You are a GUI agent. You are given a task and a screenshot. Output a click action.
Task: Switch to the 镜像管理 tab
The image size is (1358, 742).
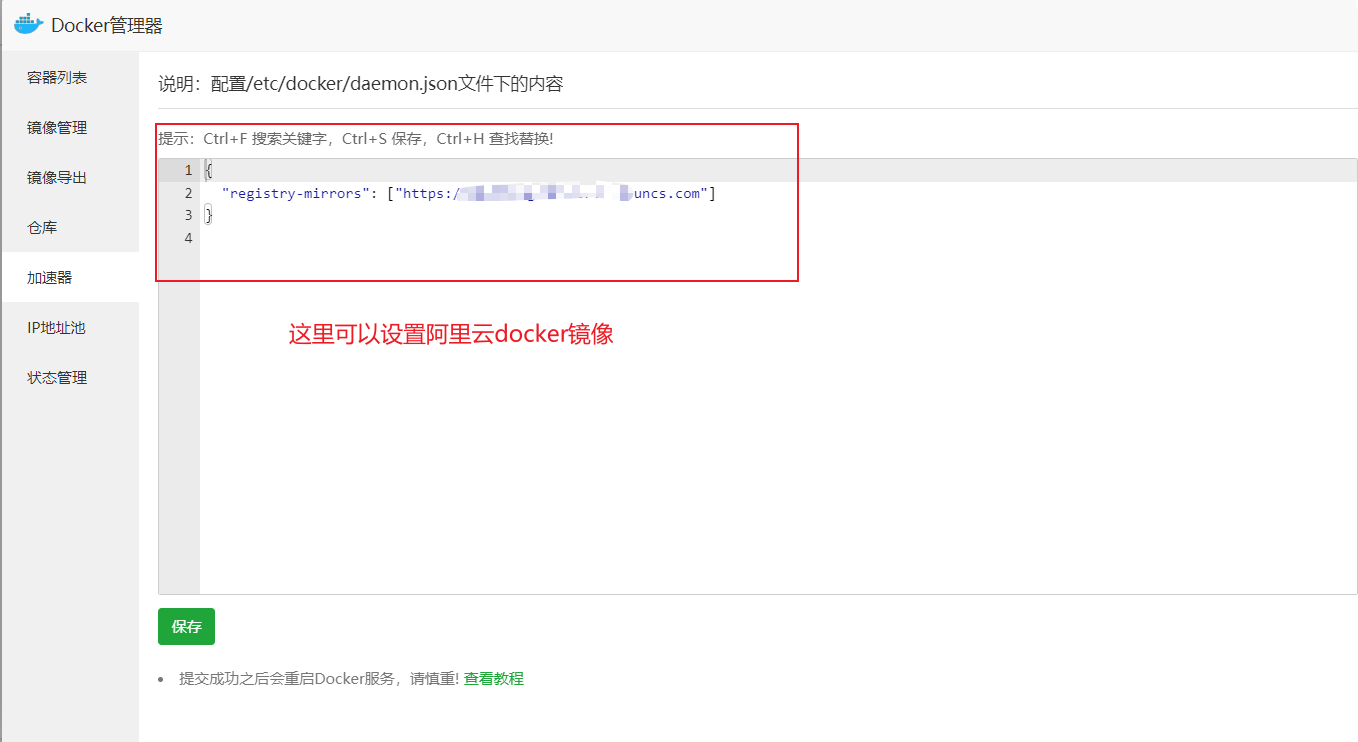click(x=70, y=127)
